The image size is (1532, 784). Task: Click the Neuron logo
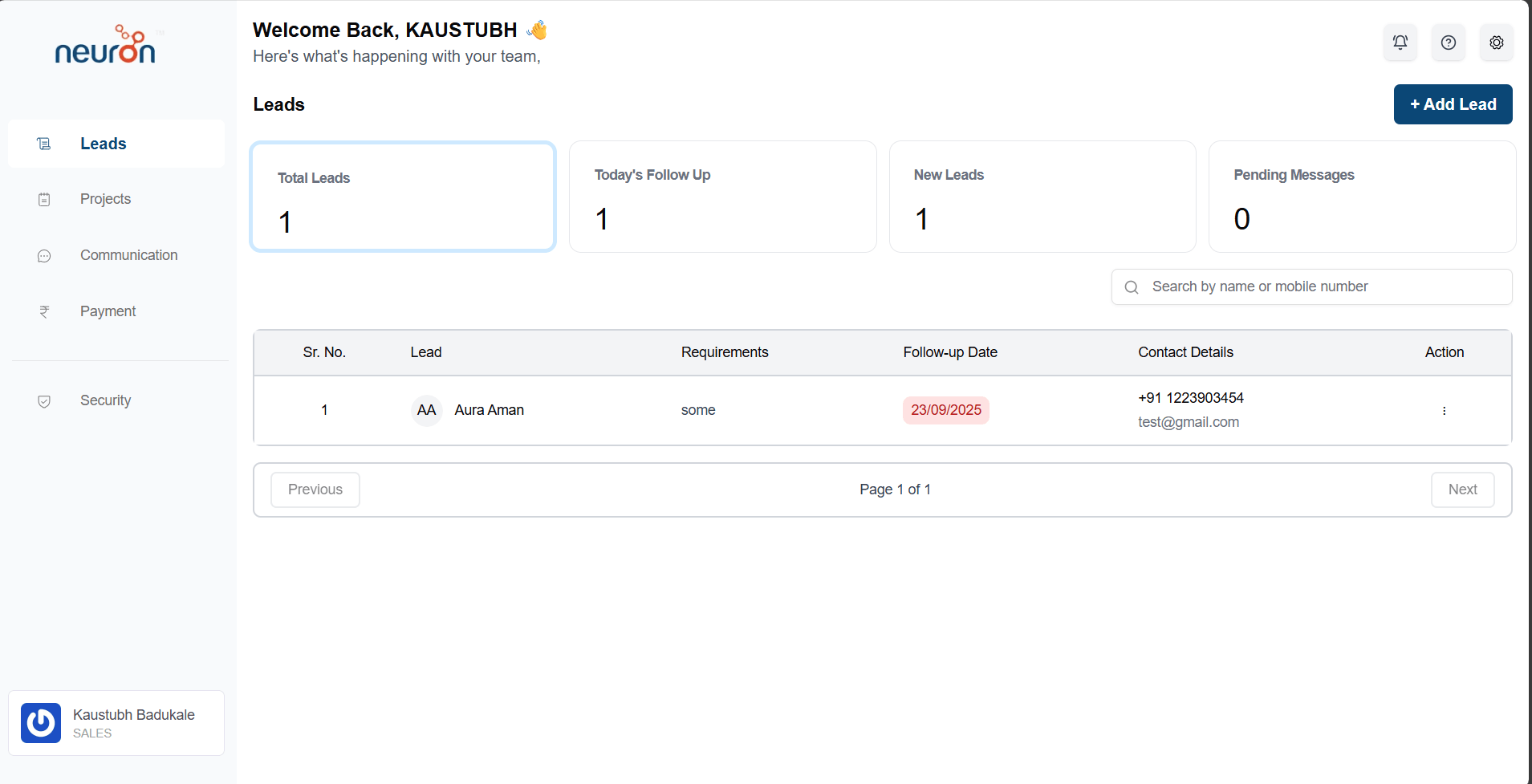[x=105, y=46]
